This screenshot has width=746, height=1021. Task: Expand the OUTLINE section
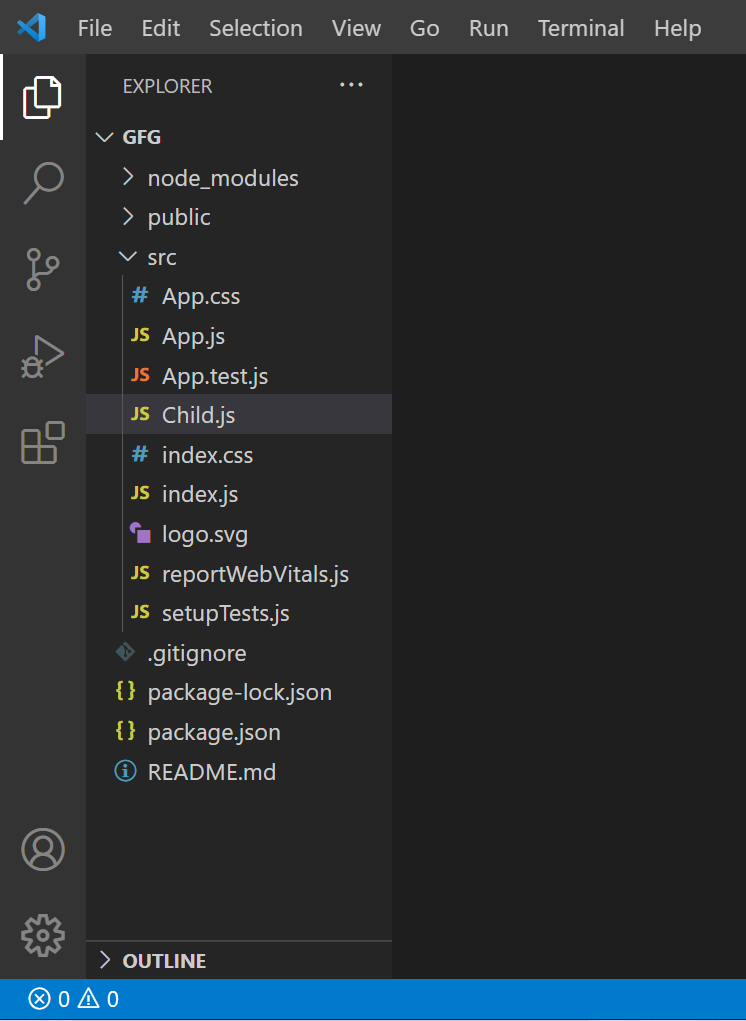tap(164, 961)
